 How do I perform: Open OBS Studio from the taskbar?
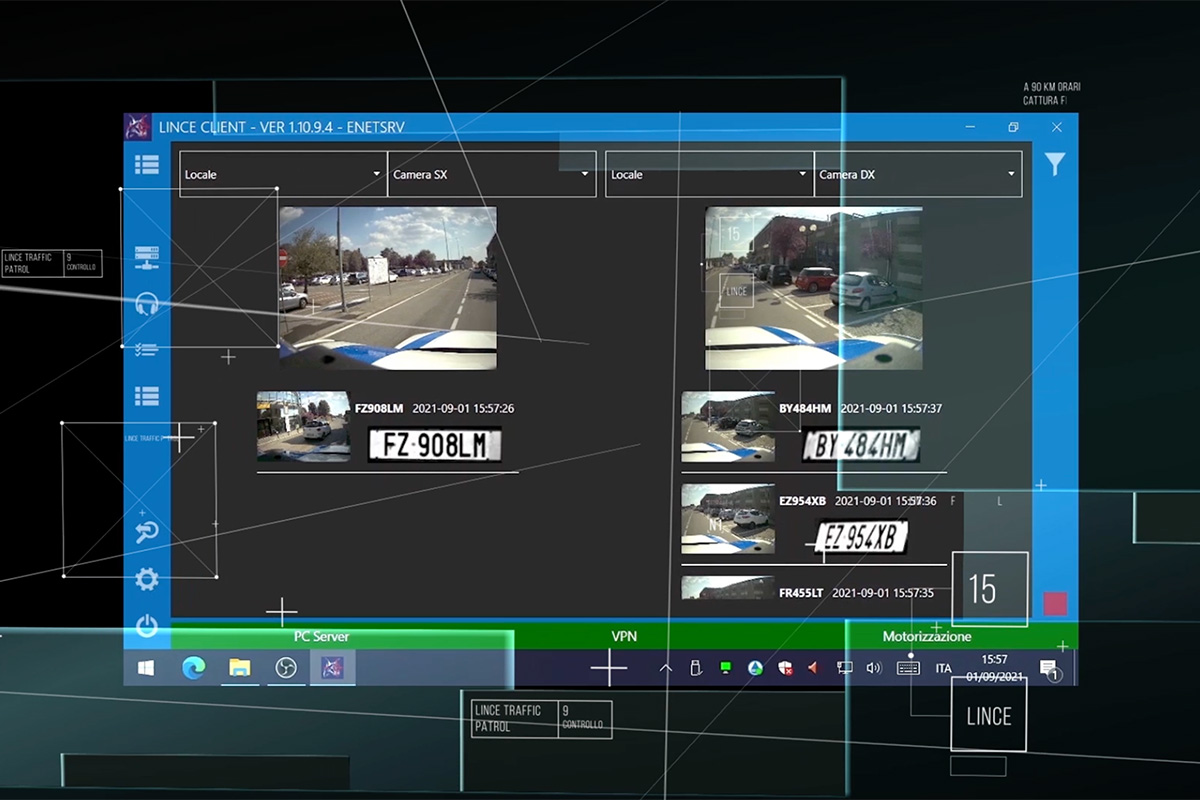(286, 668)
